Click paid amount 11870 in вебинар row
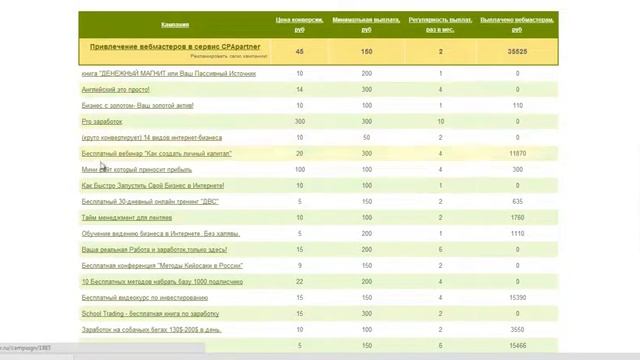This screenshot has height=360, width=640. 518,154
